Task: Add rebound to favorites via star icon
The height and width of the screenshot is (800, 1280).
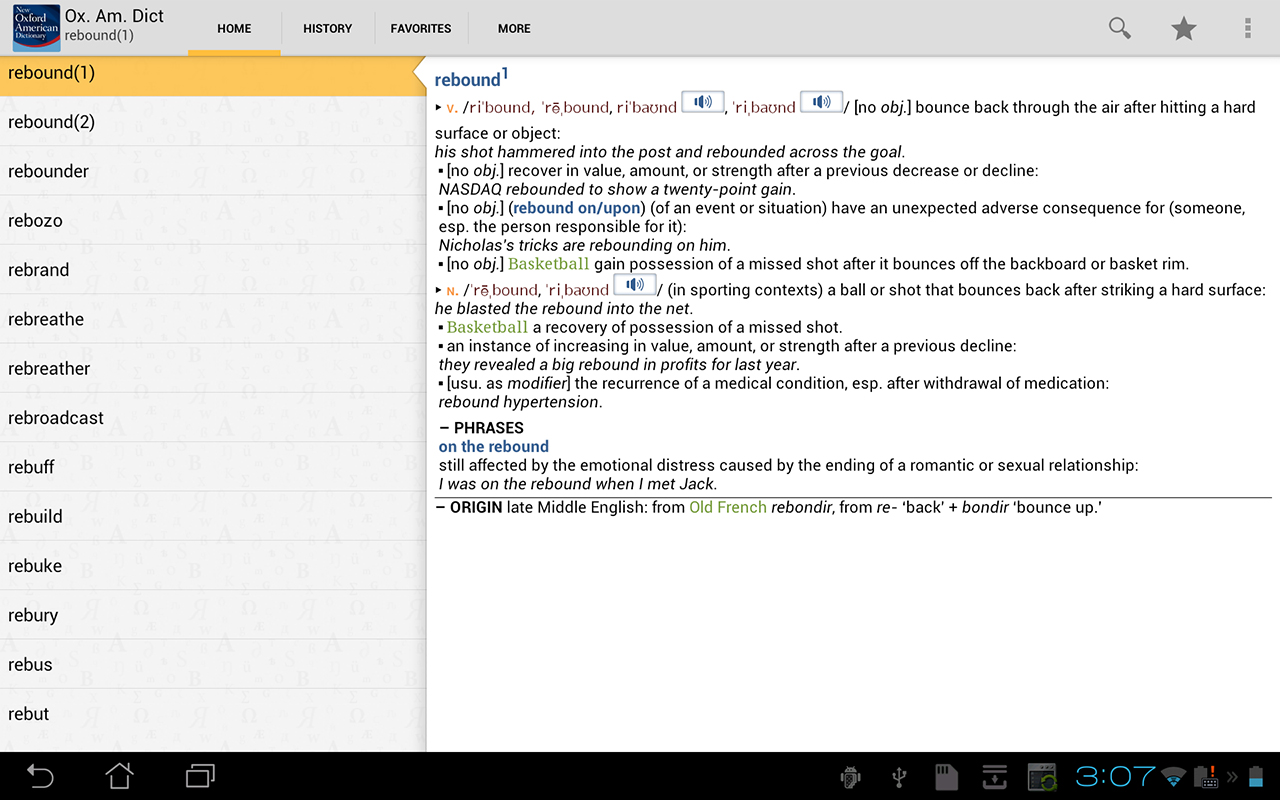Action: tap(1183, 28)
